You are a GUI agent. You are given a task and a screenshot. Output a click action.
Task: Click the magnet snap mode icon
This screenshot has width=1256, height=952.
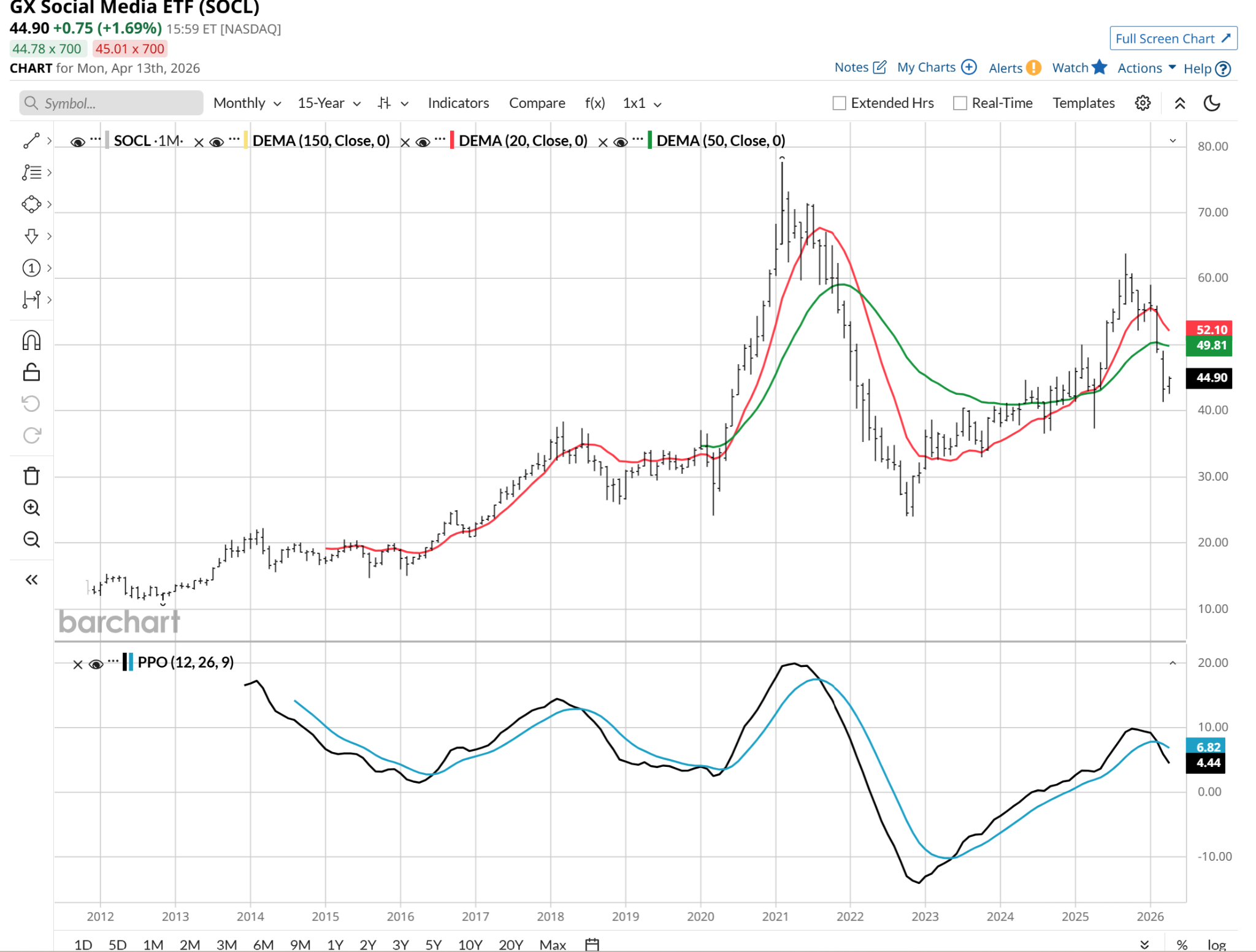(x=31, y=340)
